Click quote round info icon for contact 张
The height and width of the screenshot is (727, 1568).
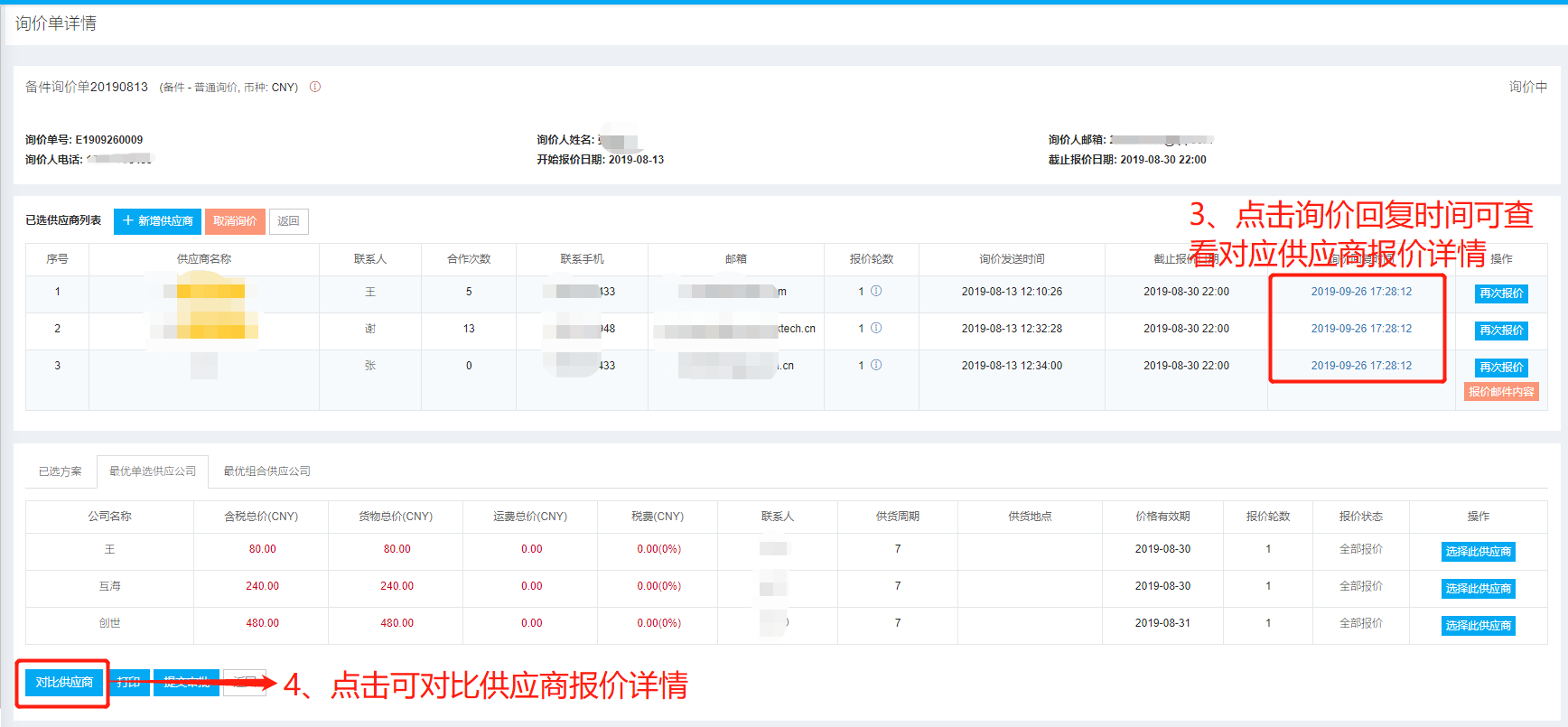pos(876,365)
